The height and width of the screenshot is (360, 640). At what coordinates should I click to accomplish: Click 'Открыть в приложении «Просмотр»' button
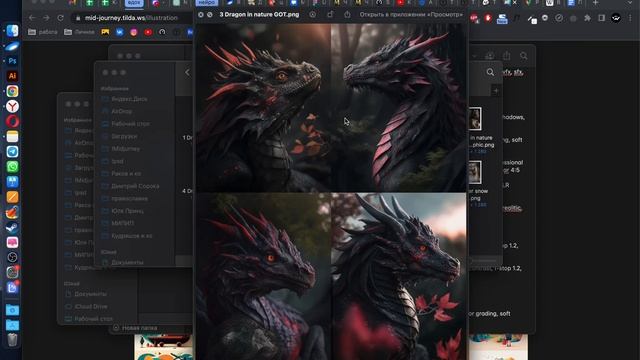411,15
